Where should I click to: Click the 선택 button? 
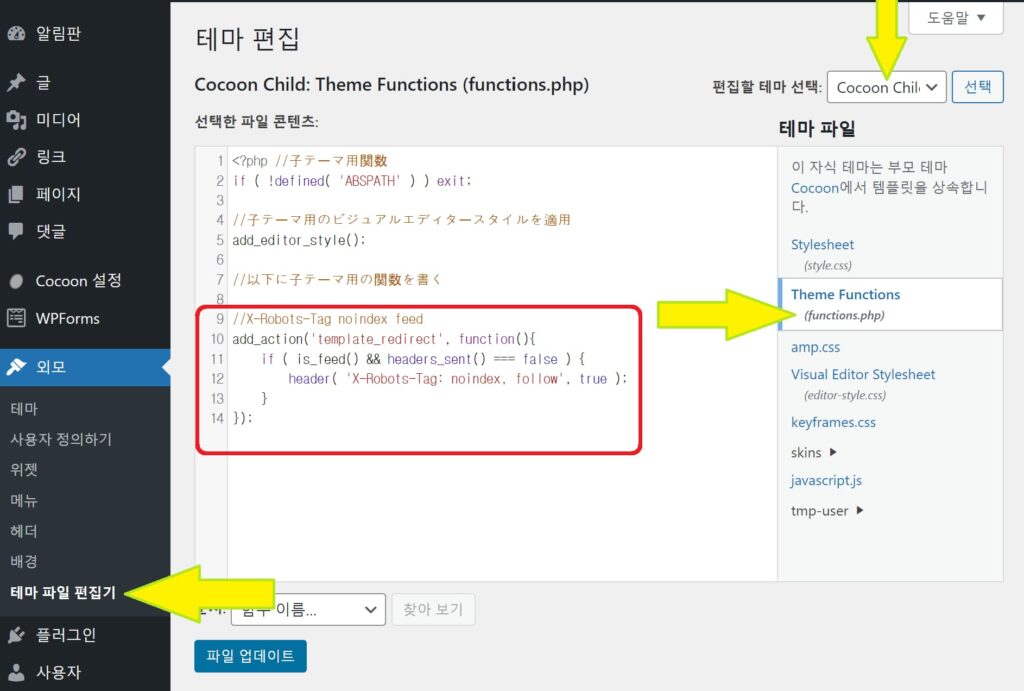click(x=978, y=87)
